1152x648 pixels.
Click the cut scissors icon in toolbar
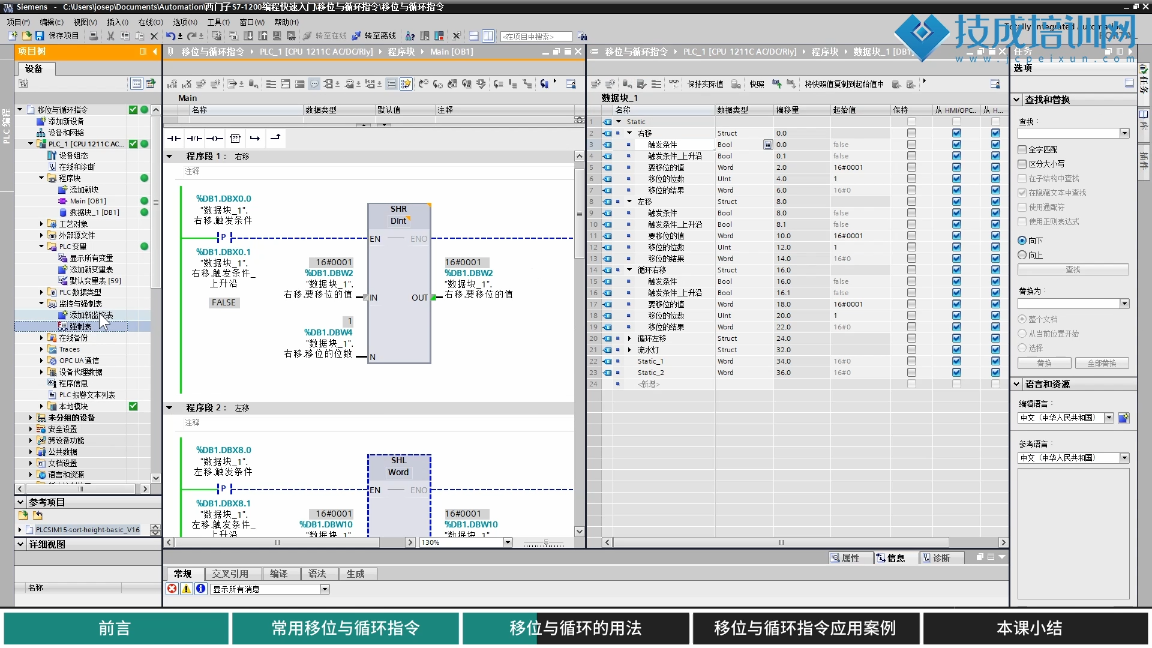[x=110, y=35]
